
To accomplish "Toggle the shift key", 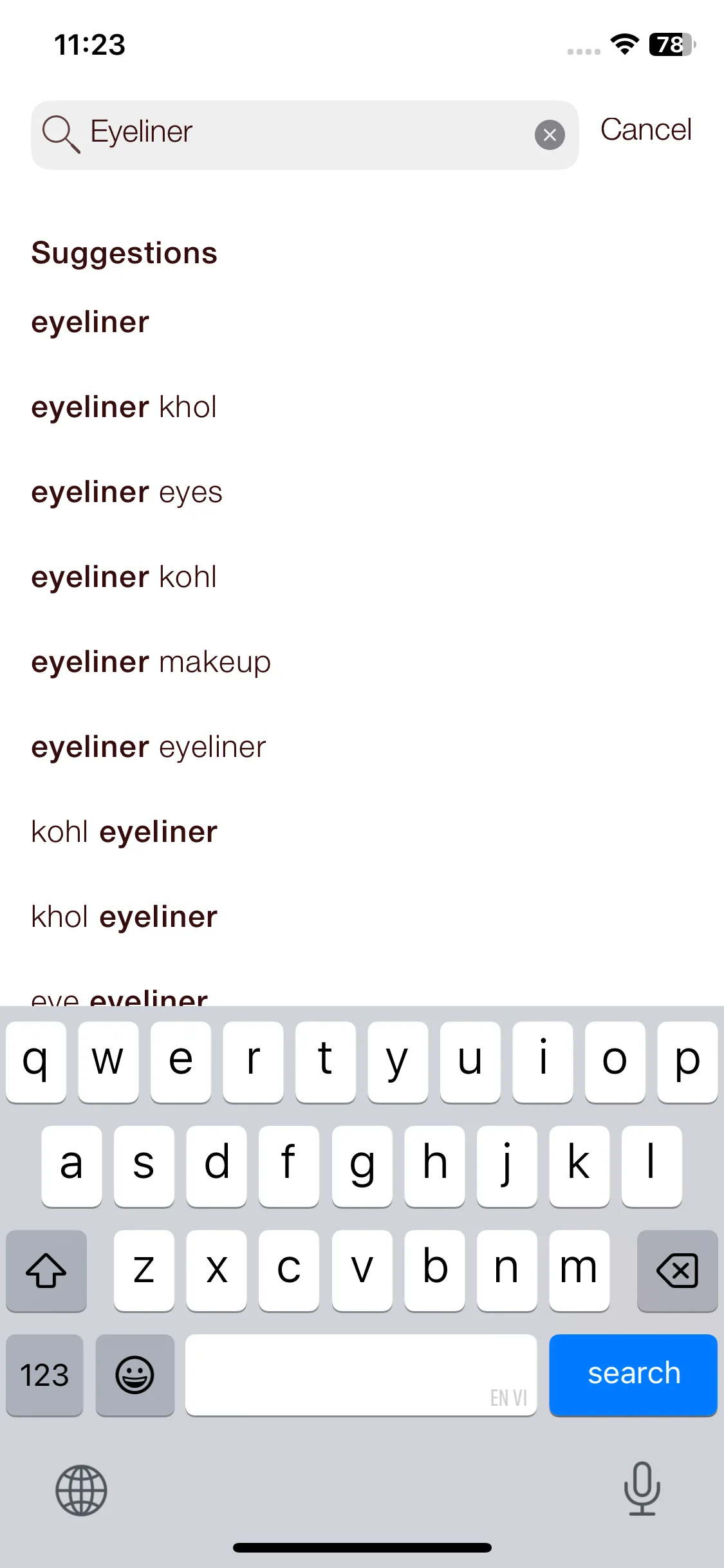I will (46, 1271).
